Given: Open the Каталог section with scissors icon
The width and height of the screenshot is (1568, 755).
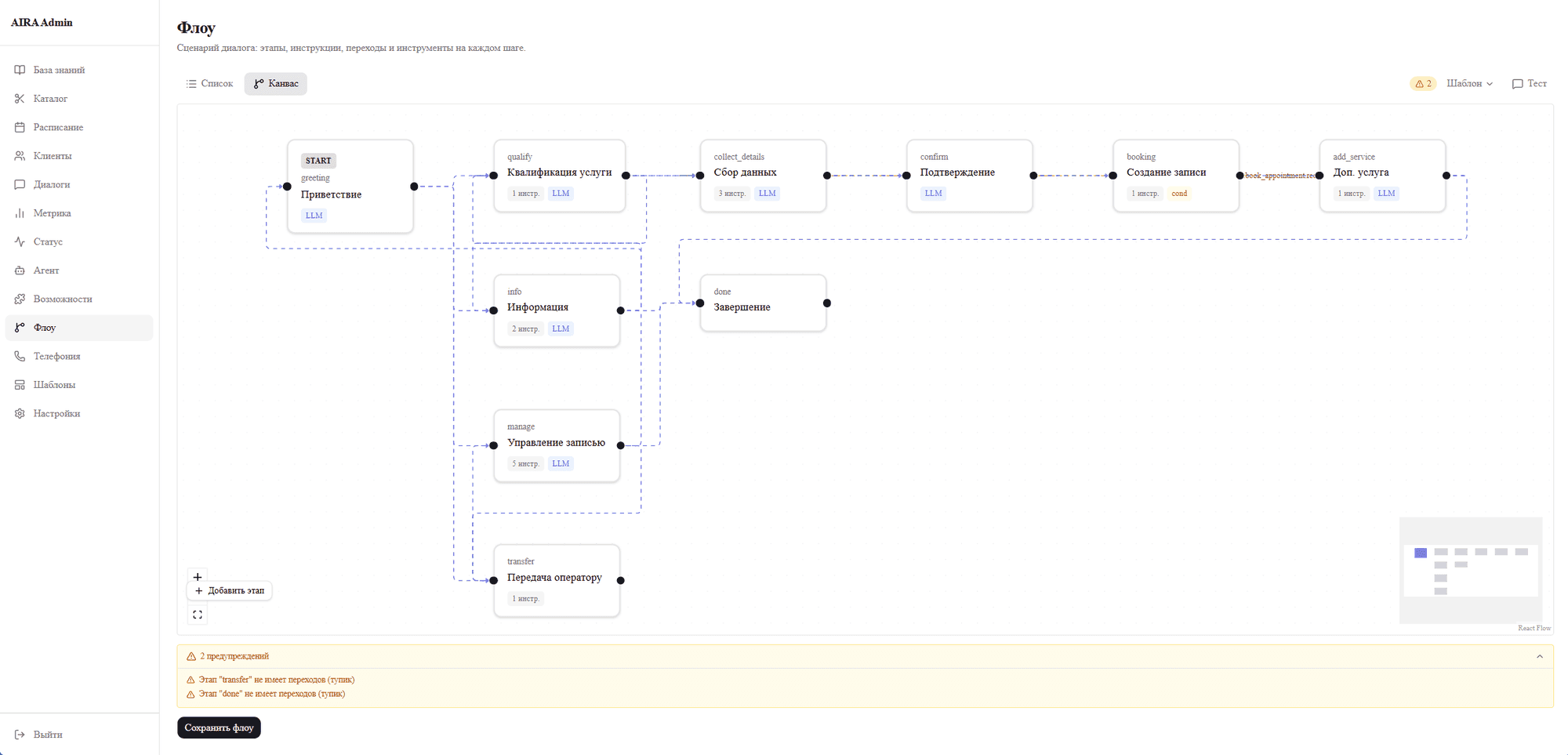Looking at the screenshot, I should point(78,99).
